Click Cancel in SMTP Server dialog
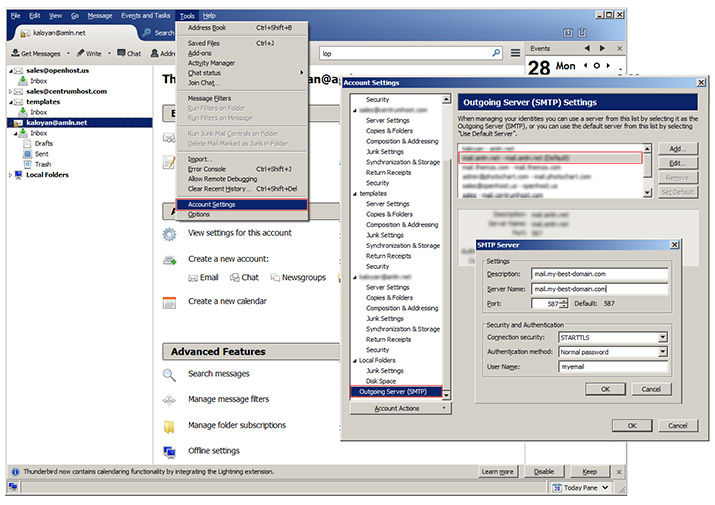715x505 pixels. click(x=651, y=389)
